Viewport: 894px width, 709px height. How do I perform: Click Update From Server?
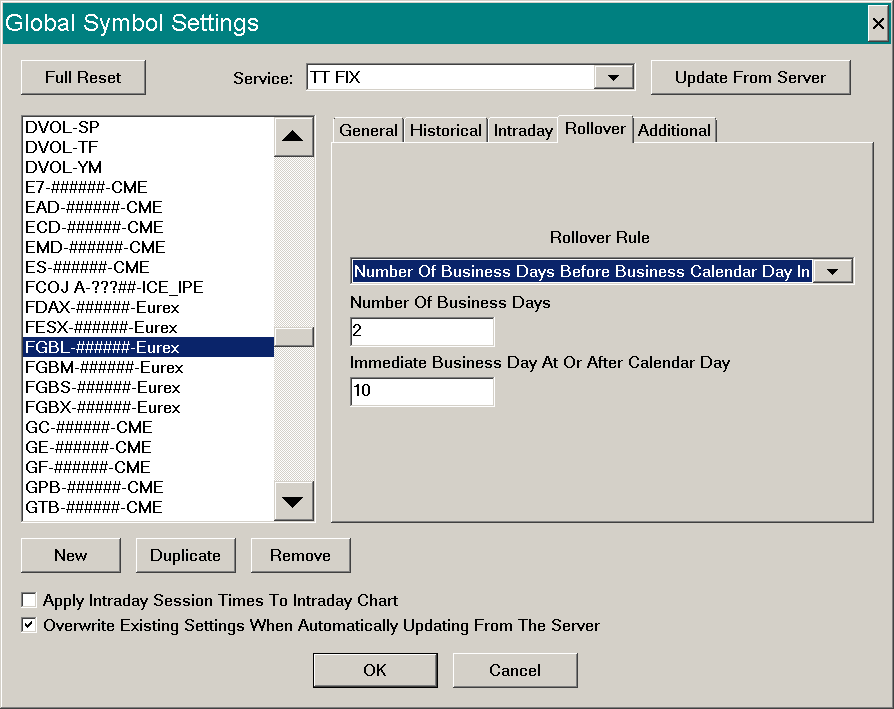click(x=750, y=78)
